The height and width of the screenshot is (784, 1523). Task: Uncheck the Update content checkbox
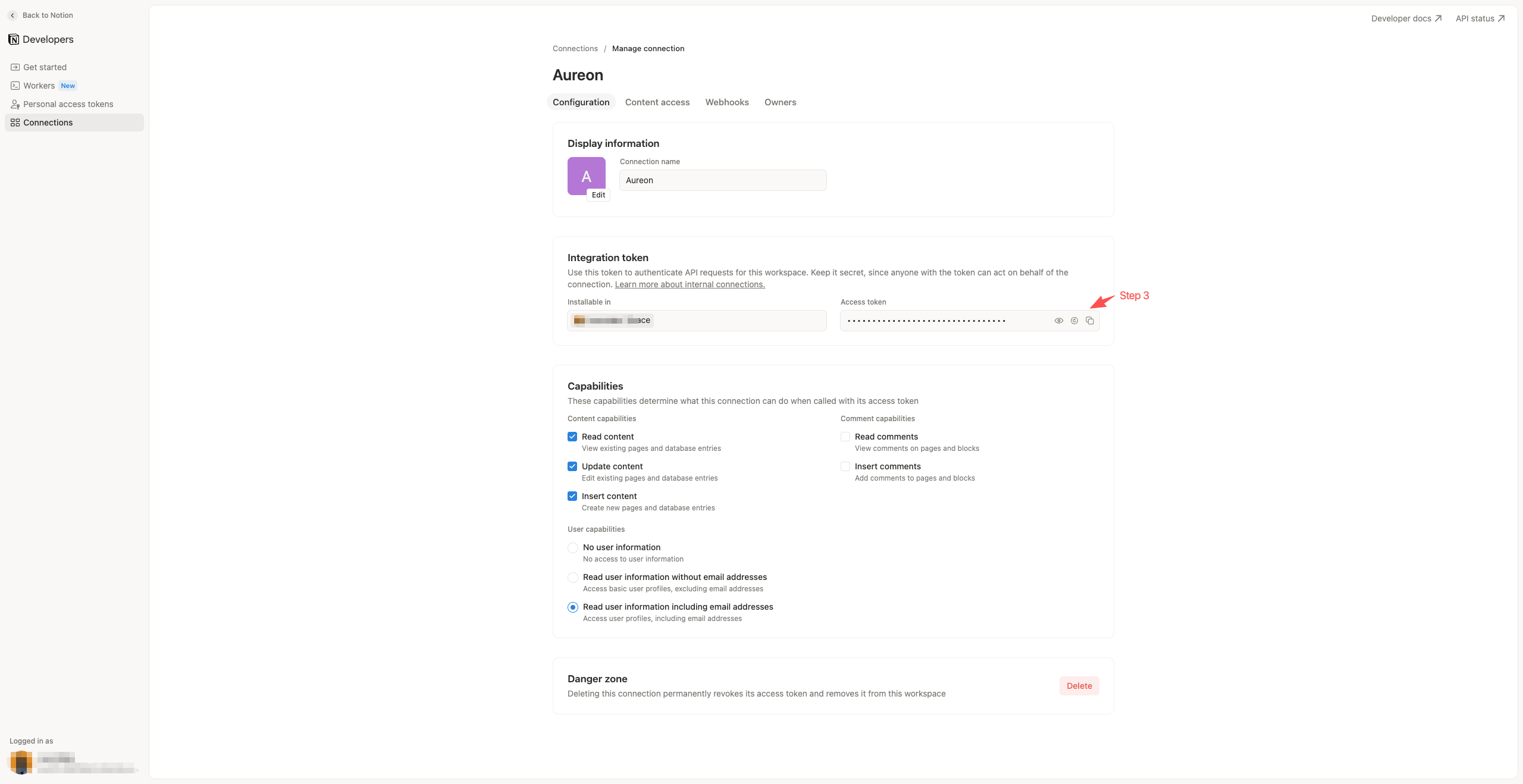coord(572,466)
